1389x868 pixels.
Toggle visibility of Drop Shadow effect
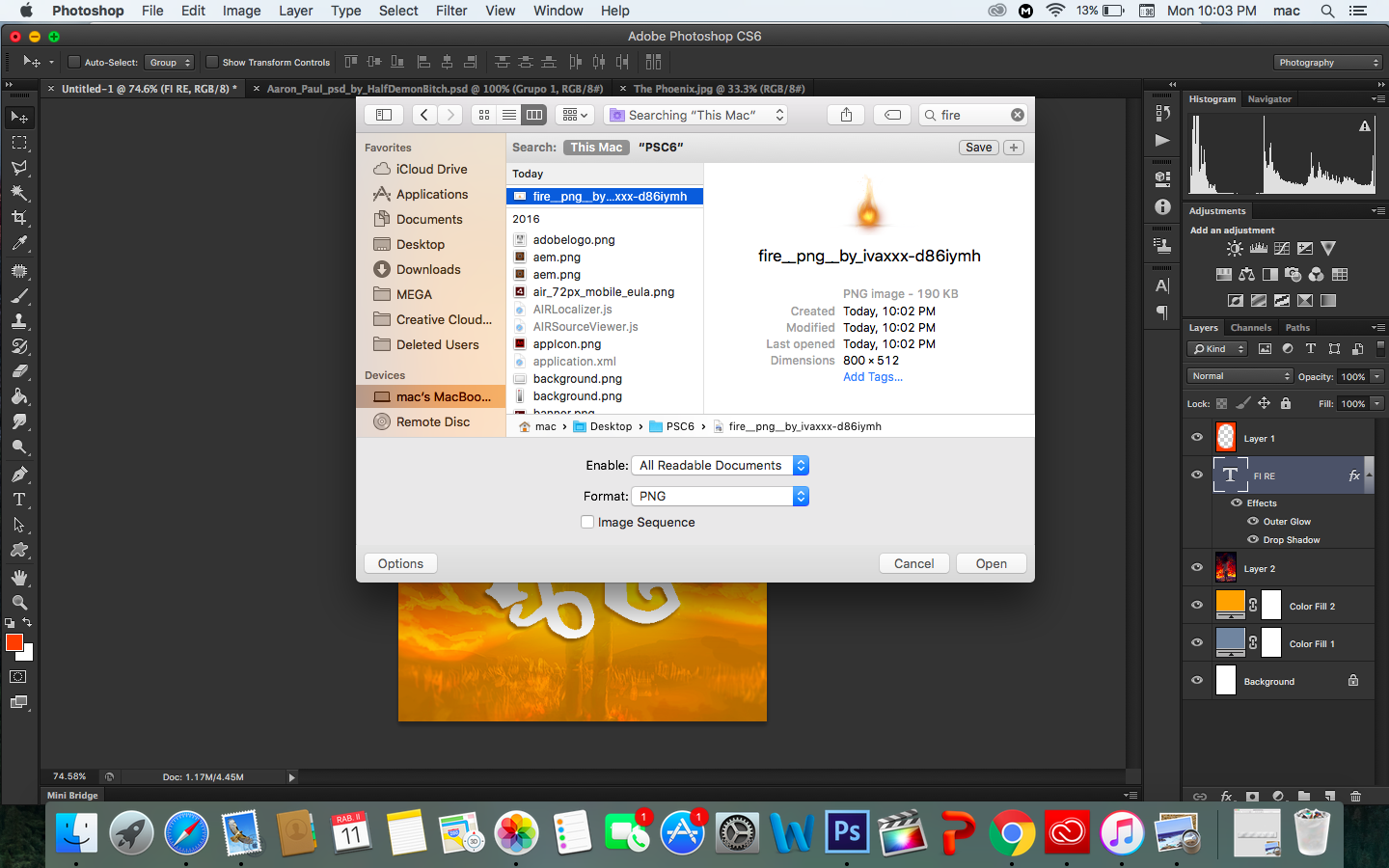1253,540
